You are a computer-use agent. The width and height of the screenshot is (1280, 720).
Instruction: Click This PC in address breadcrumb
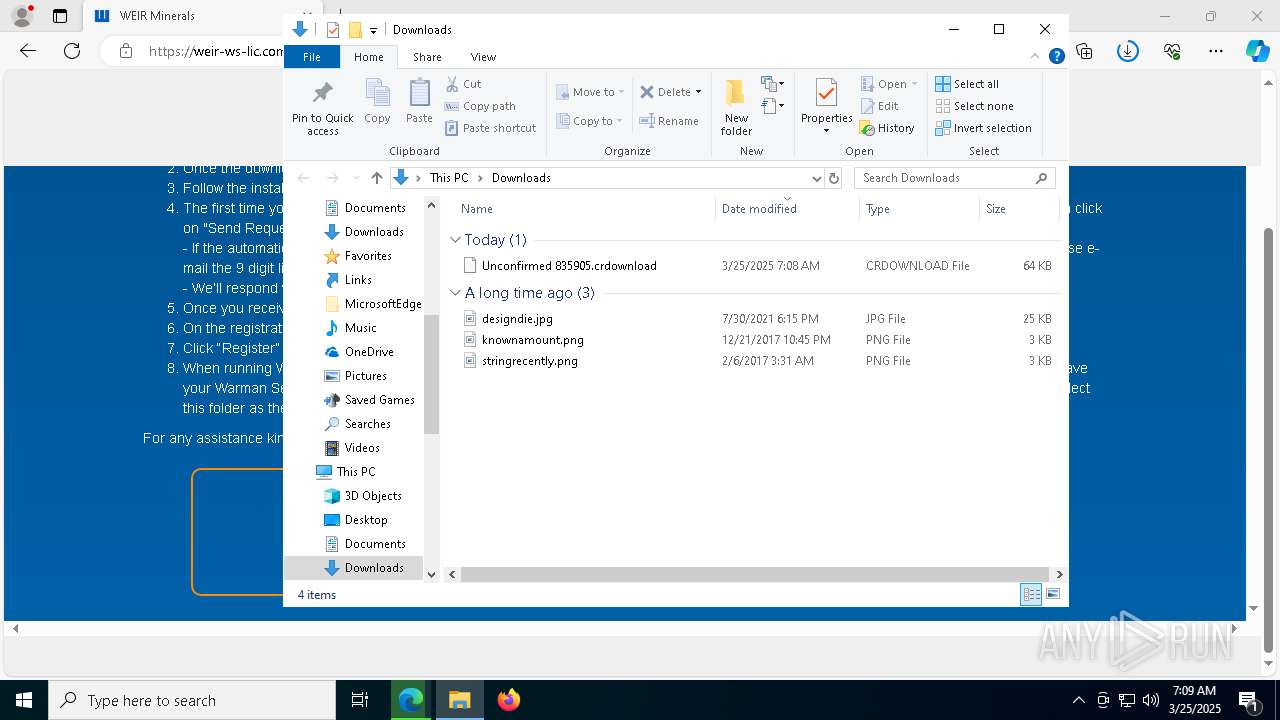[449, 178]
